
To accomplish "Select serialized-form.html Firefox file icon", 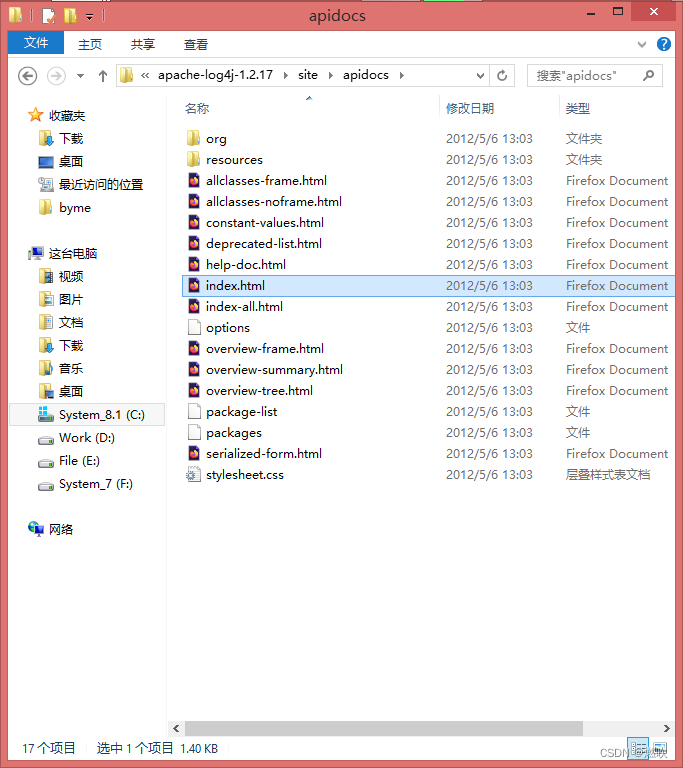I will 194,454.
